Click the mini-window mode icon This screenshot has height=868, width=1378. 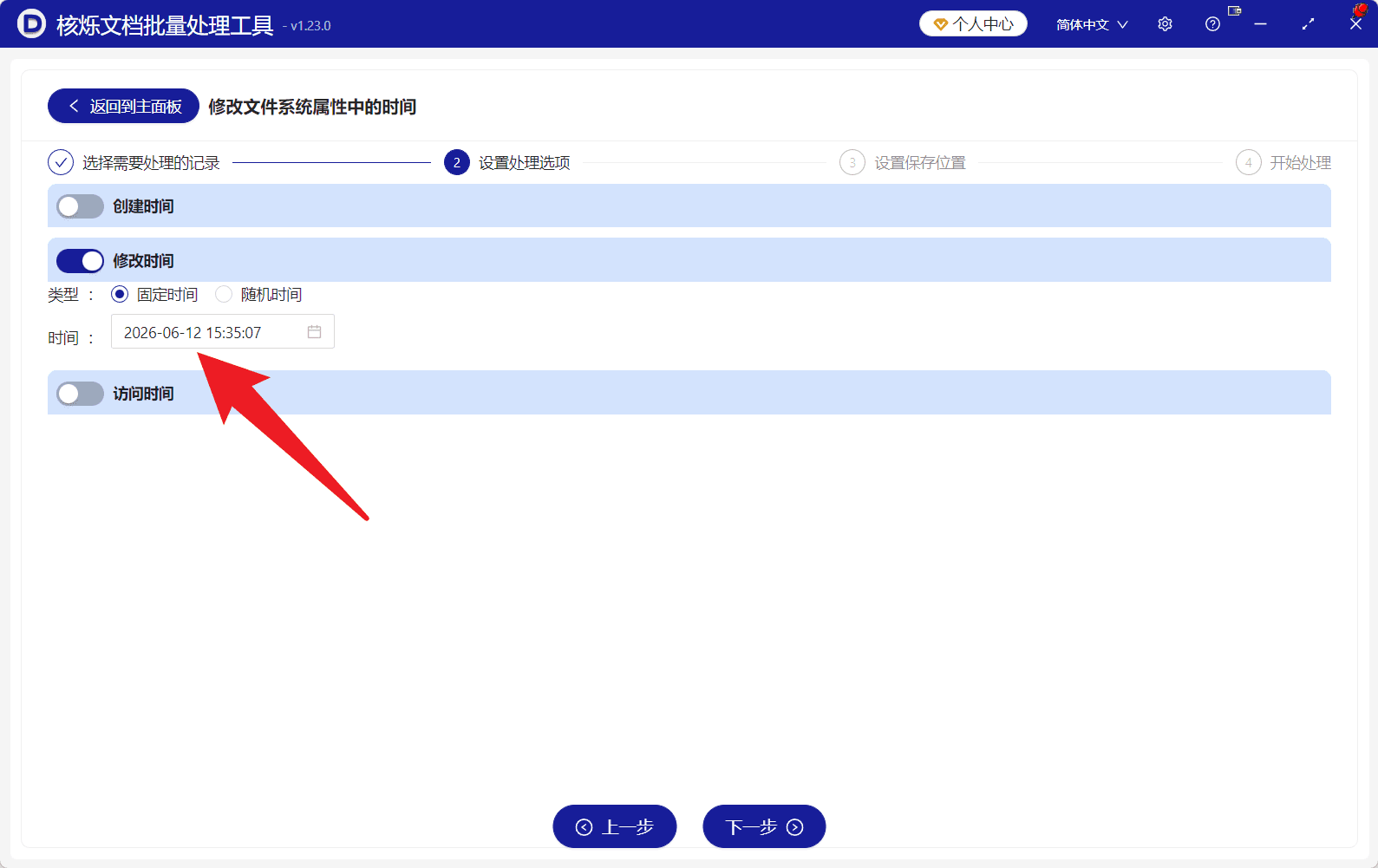point(1235,11)
